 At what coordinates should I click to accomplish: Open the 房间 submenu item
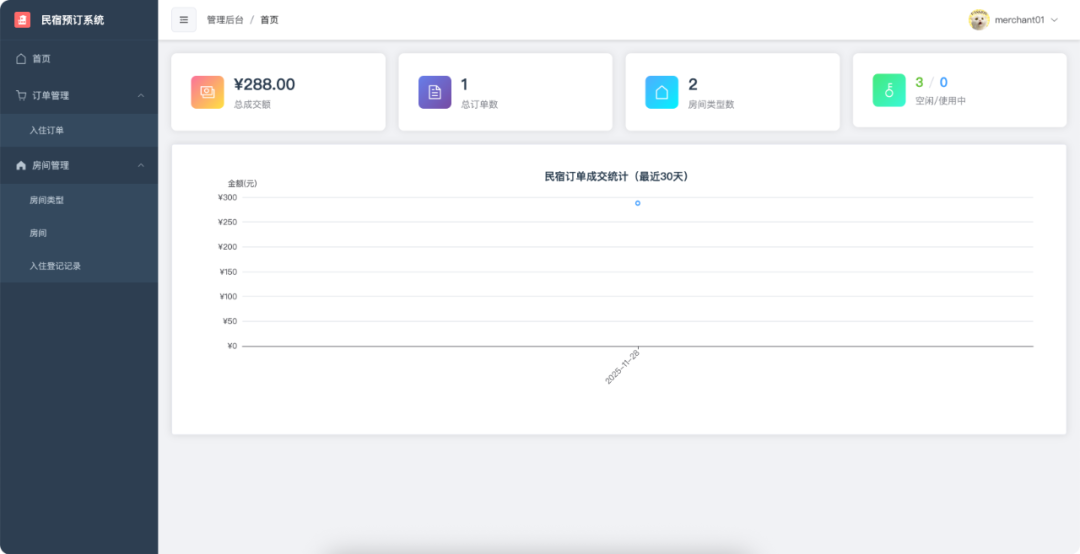pyautogui.click(x=79, y=233)
